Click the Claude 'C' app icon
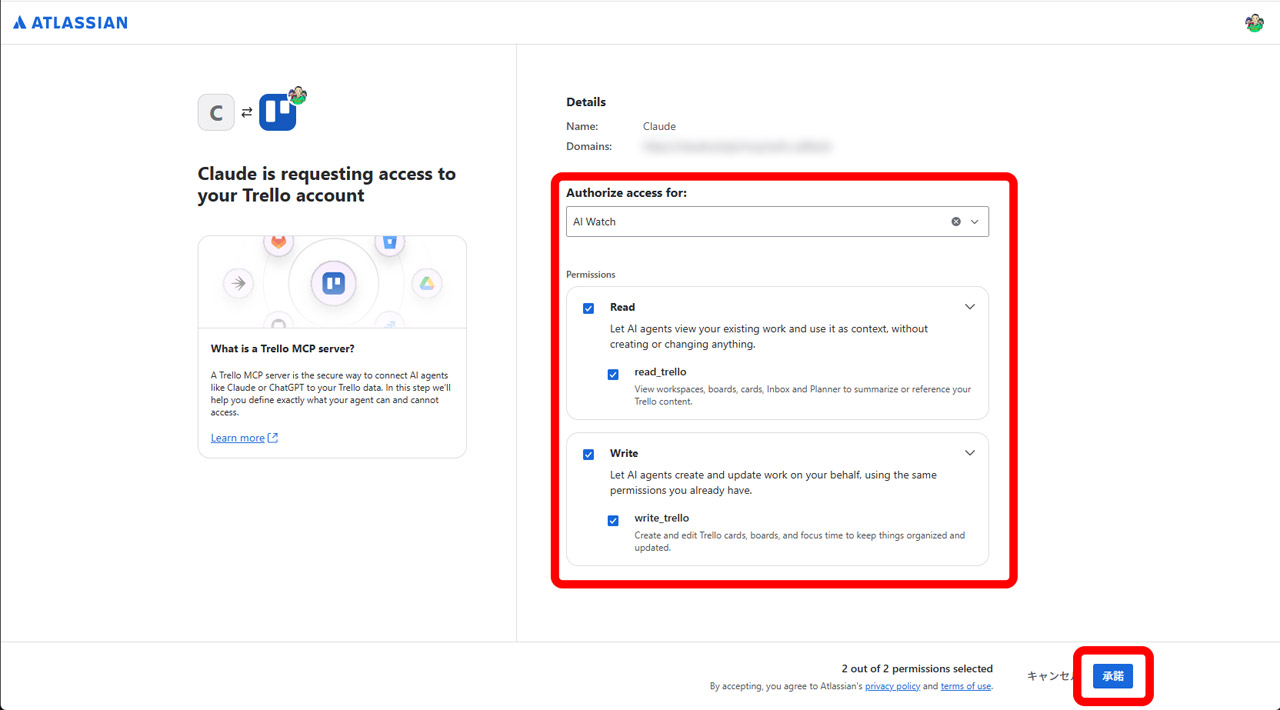Viewport: 1280px width, 710px height. [x=216, y=113]
